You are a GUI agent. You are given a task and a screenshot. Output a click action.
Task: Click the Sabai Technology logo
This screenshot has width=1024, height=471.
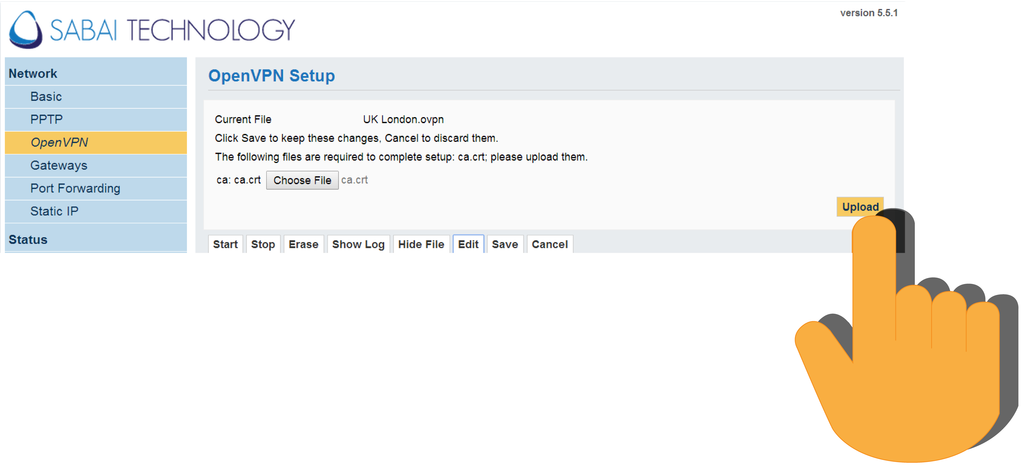[x=152, y=30]
